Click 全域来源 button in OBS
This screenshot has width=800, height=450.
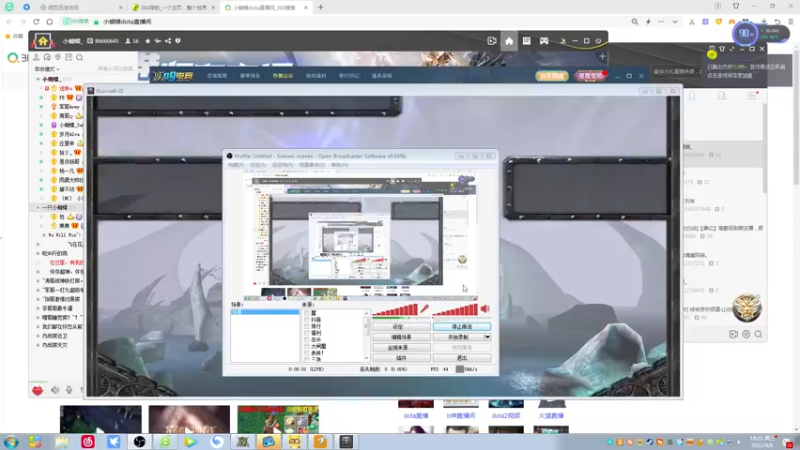click(x=401, y=347)
